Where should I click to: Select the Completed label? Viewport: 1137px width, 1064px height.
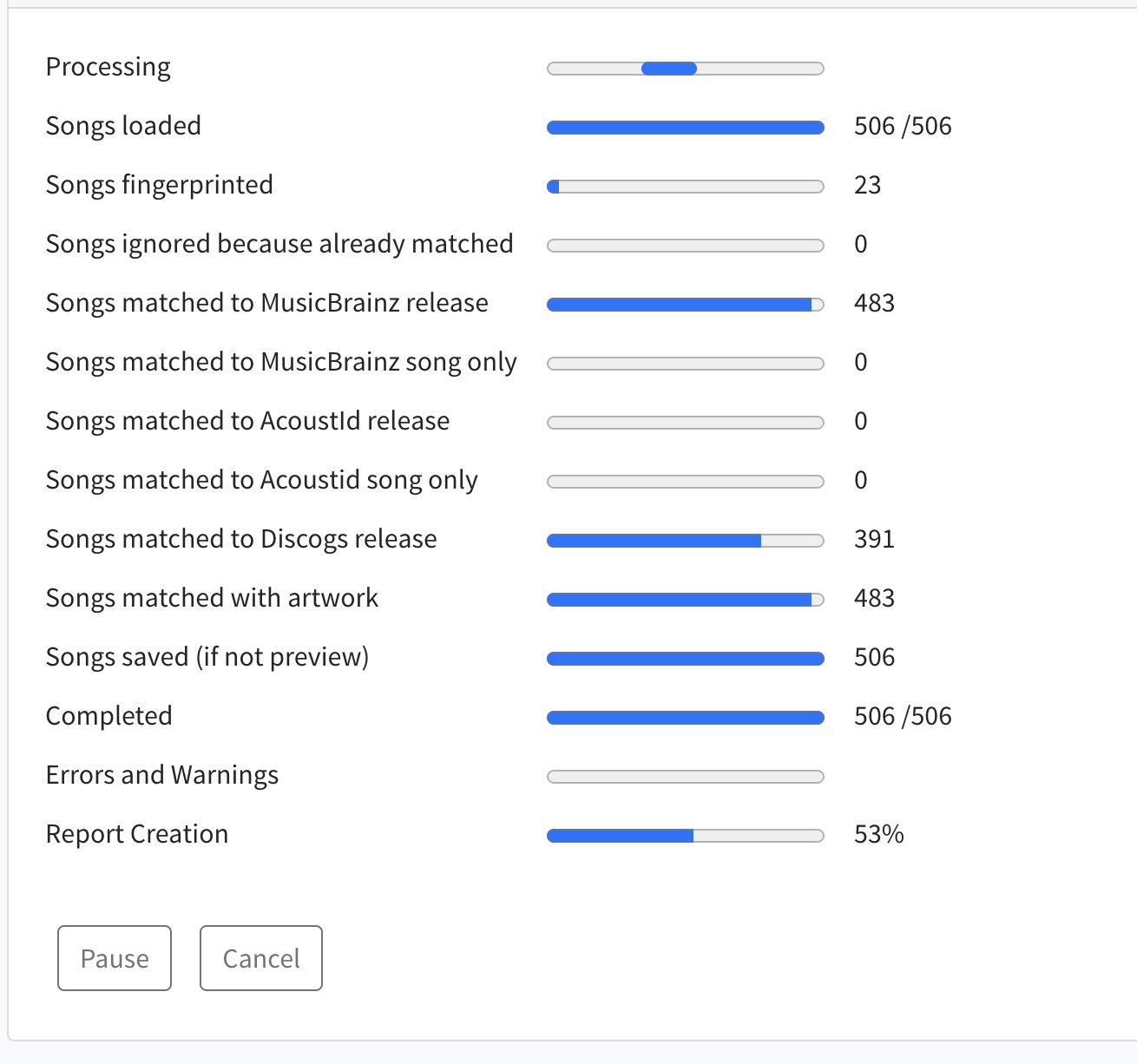[x=109, y=716]
